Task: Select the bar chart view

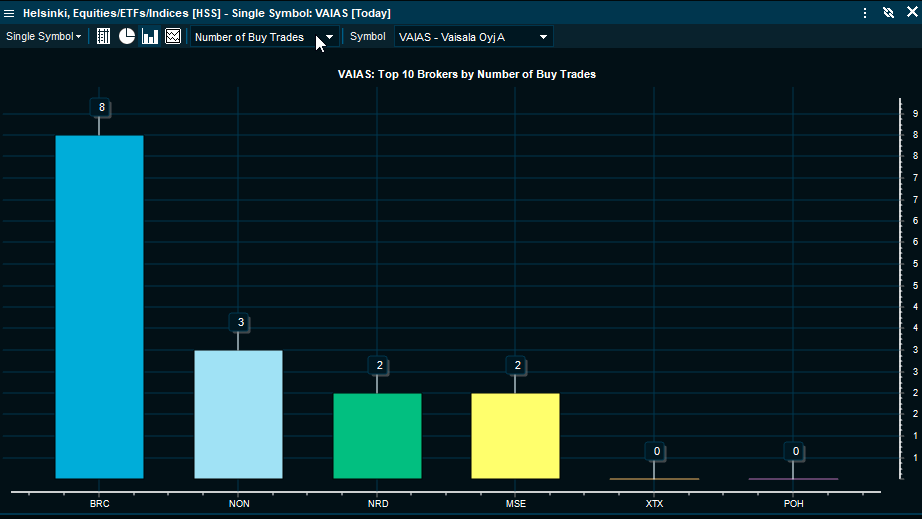Action: pyautogui.click(x=150, y=37)
